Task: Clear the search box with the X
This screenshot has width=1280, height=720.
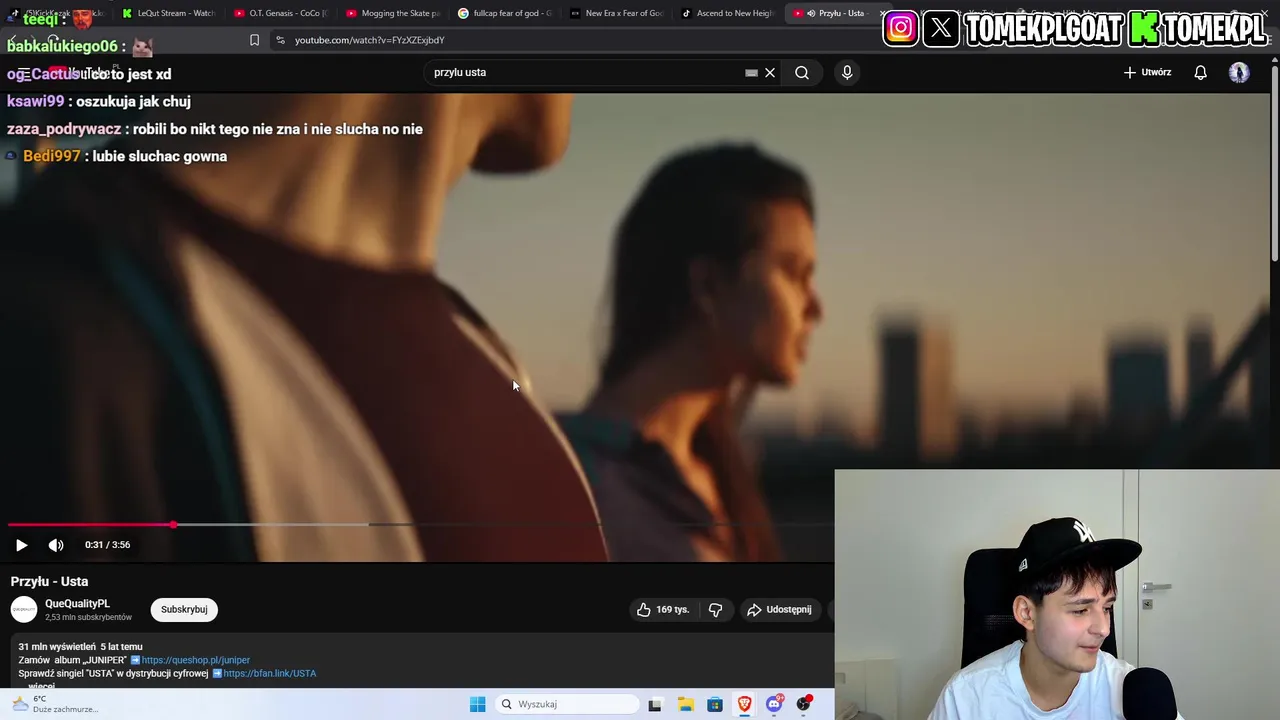Action: (770, 72)
